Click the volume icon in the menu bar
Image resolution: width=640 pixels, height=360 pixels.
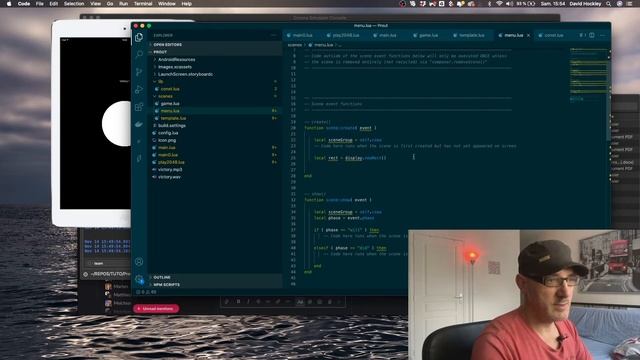(509, 4)
